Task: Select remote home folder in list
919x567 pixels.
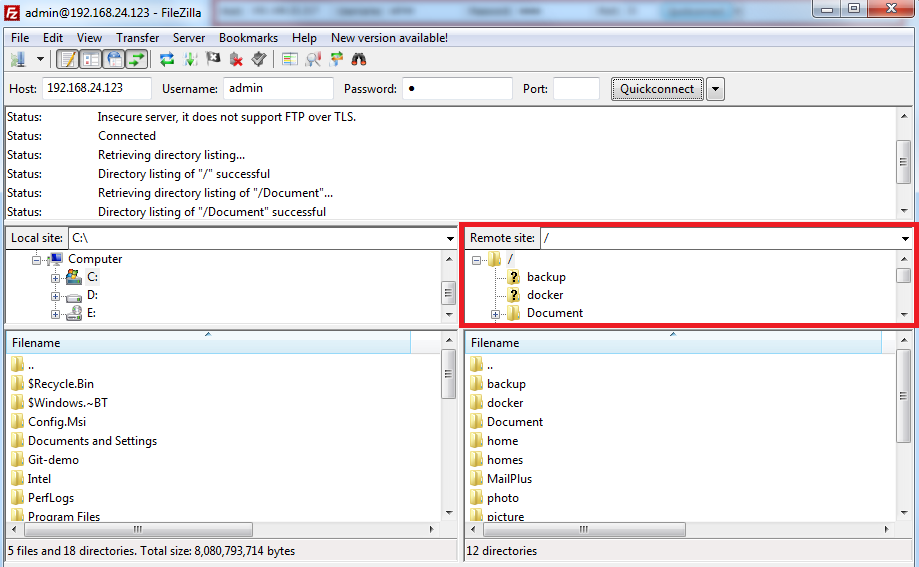Action: (502, 441)
